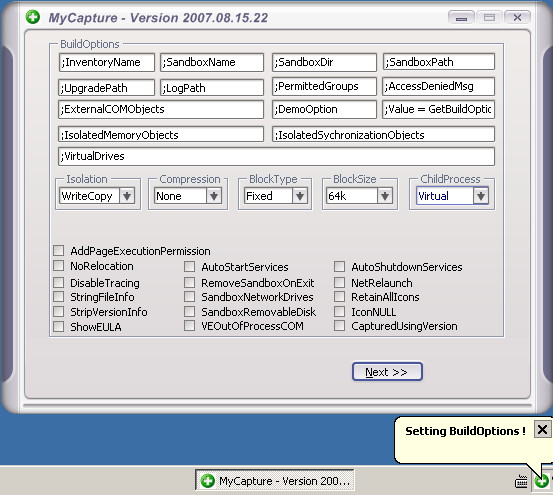Close the MyCapture window

[517, 17]
